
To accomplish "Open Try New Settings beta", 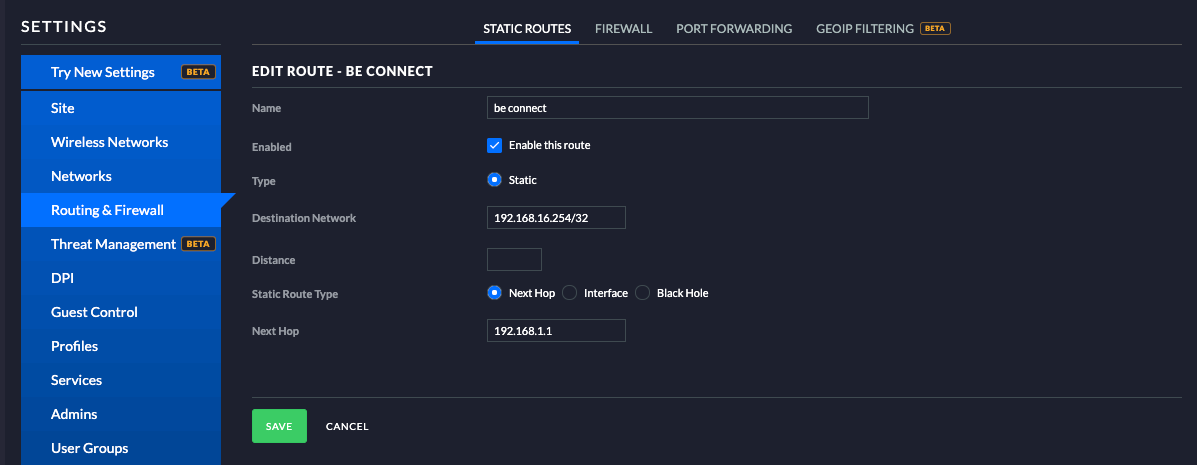I will click(x=103, y=72).
